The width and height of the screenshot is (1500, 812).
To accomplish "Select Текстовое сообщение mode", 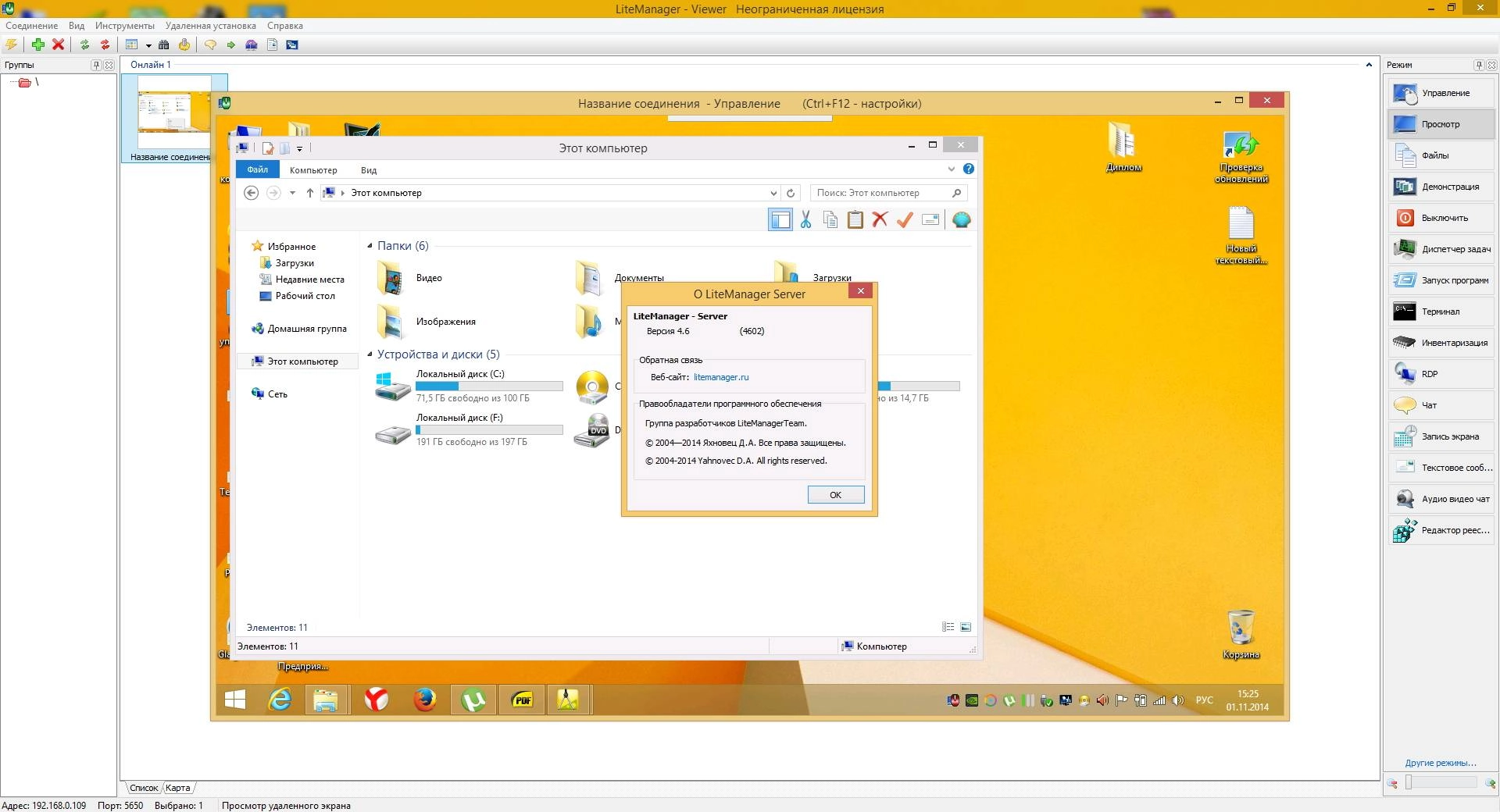I will [x=1441, y=468].
